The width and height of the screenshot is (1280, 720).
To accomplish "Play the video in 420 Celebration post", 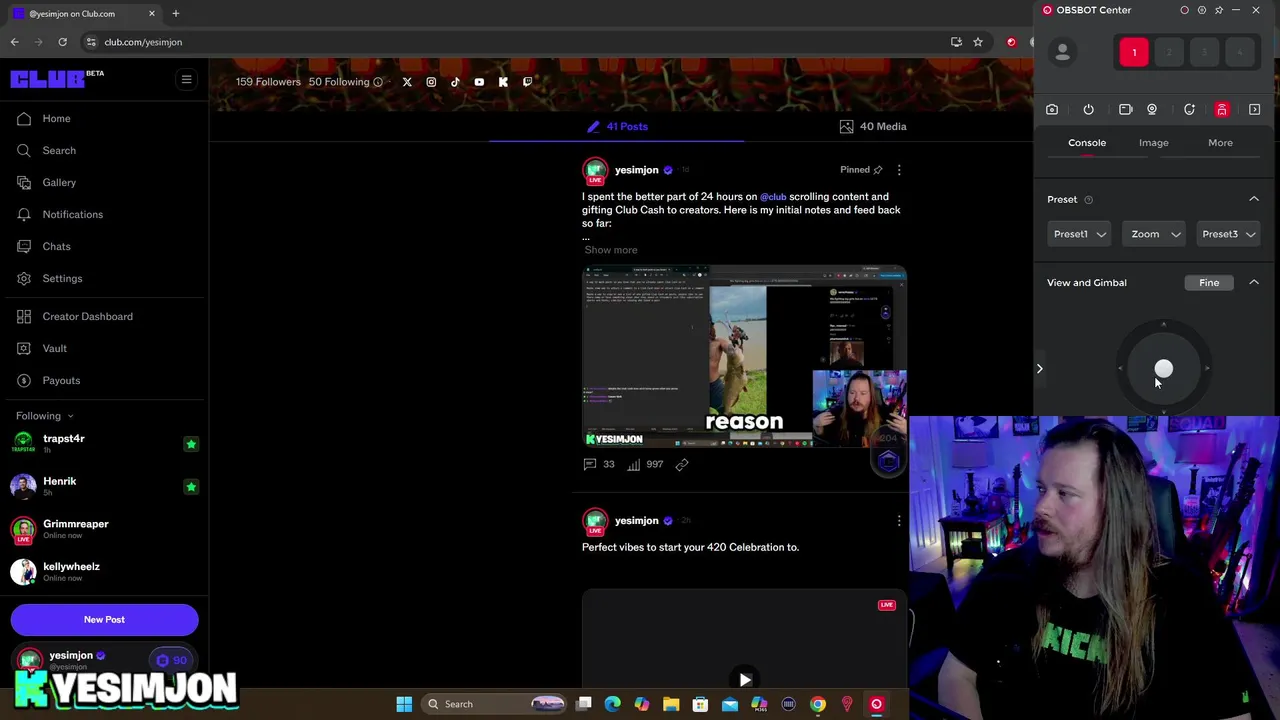I will point(744,680).
